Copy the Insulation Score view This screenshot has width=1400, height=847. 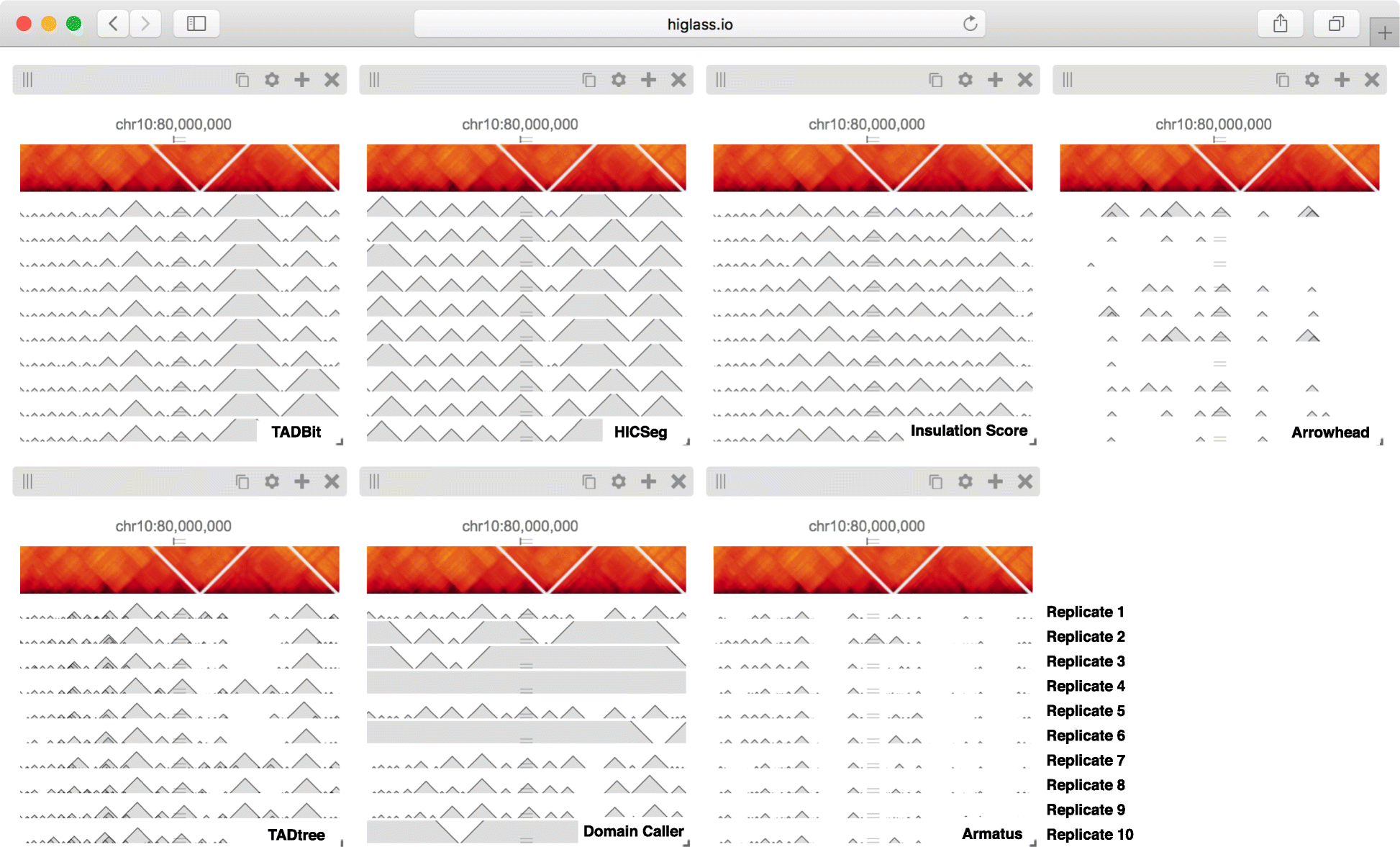[936, 80]
